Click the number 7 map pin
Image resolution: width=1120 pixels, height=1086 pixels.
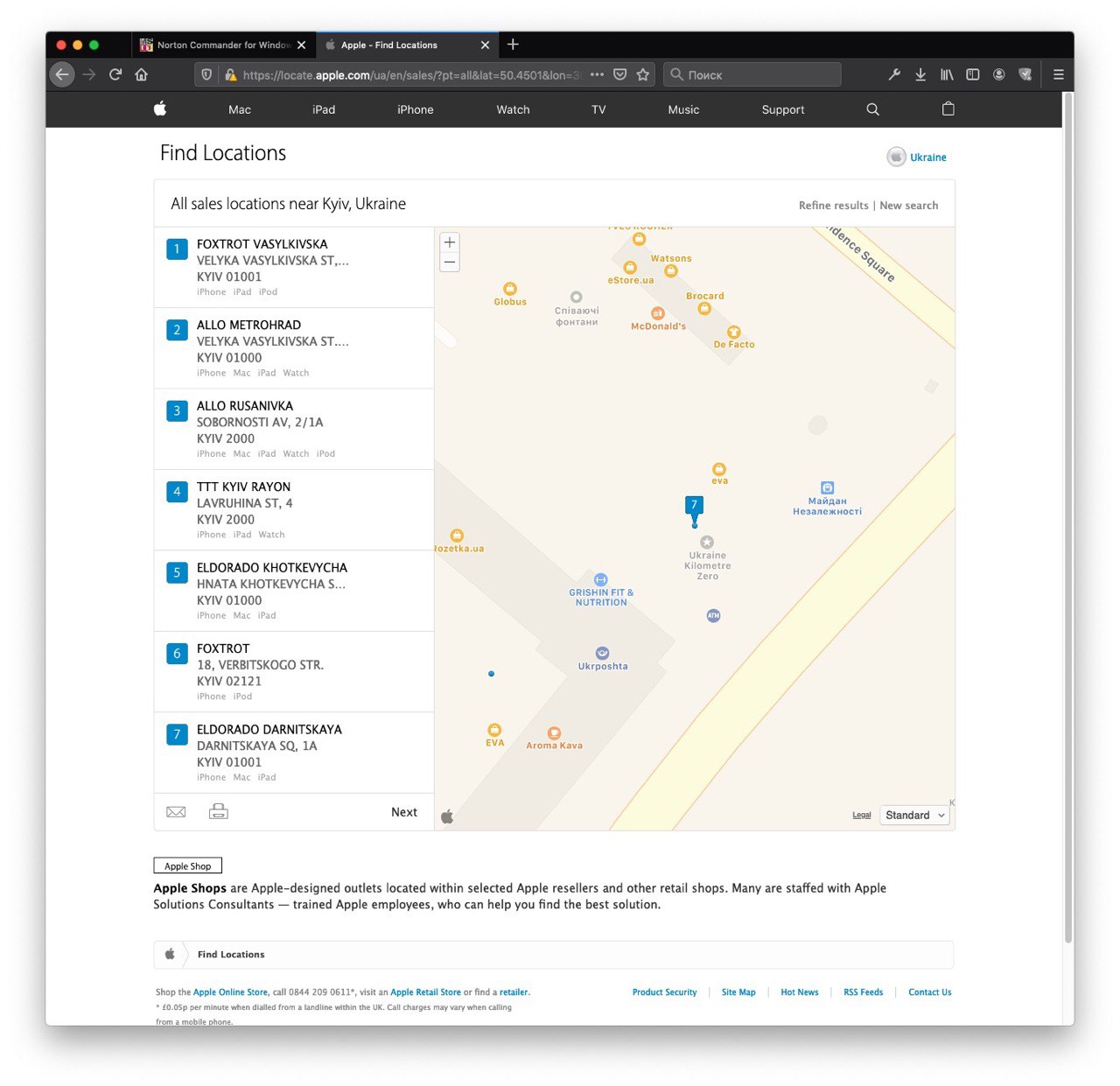coord(694,507)
